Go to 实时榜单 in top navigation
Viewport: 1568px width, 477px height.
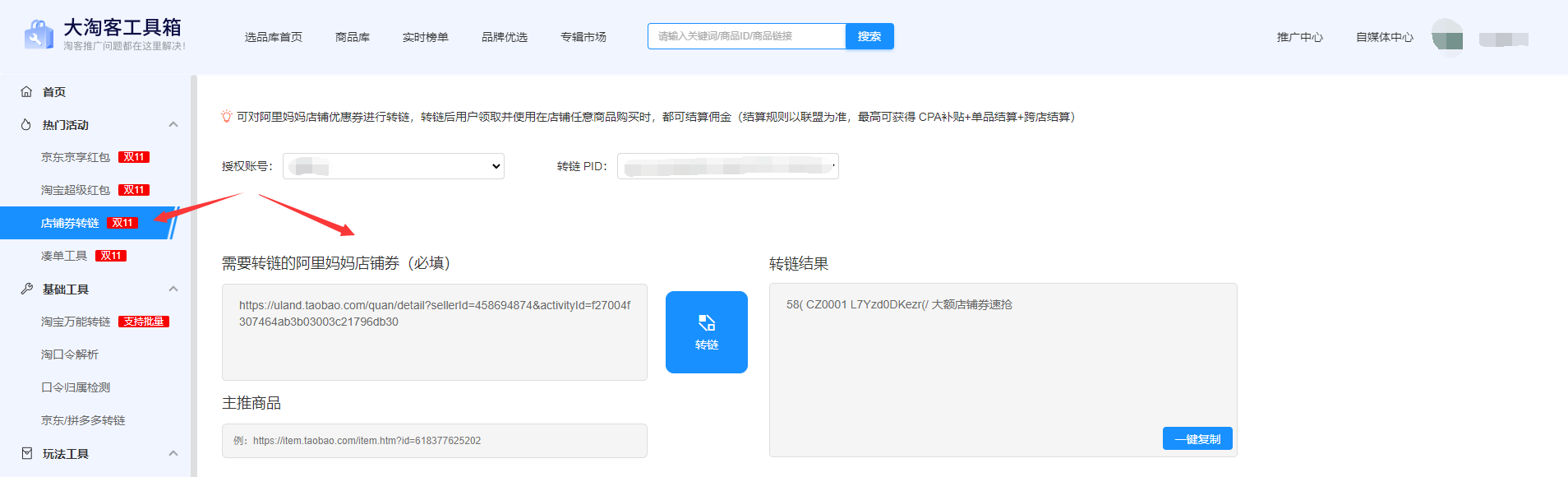pos(425,37)
